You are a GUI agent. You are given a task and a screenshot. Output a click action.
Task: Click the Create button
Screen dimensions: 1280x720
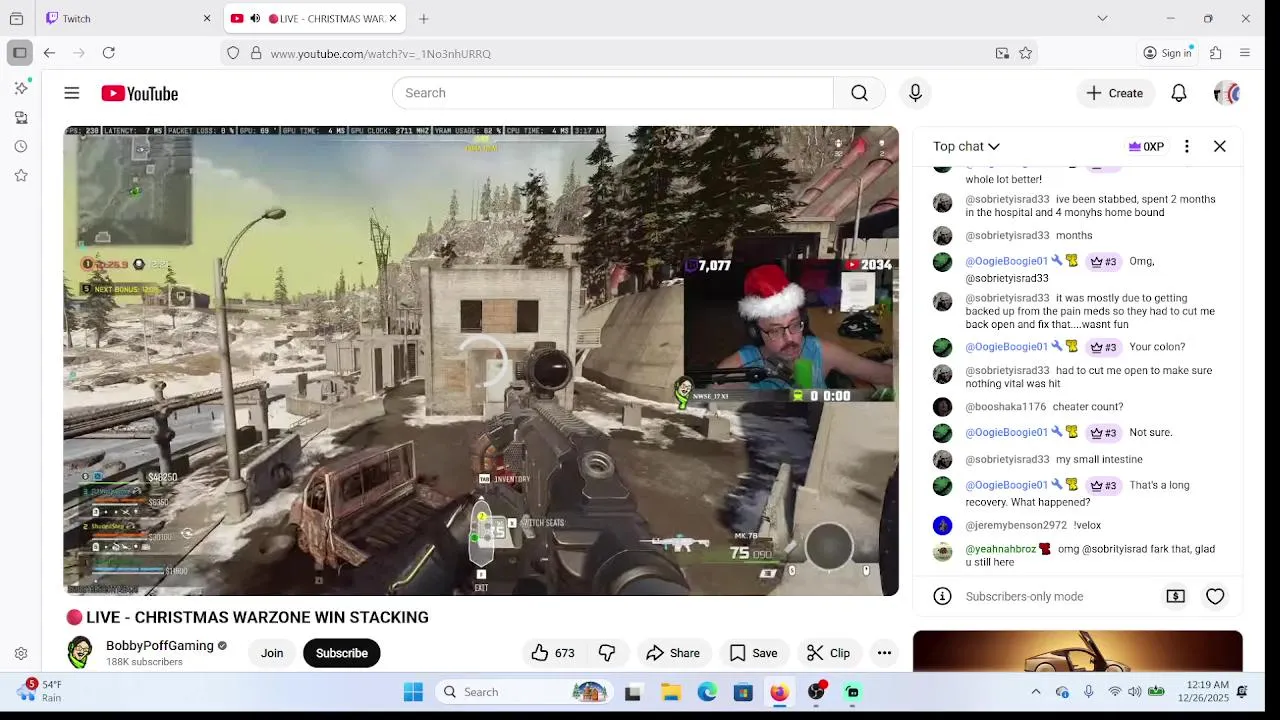click(1115, 93)
